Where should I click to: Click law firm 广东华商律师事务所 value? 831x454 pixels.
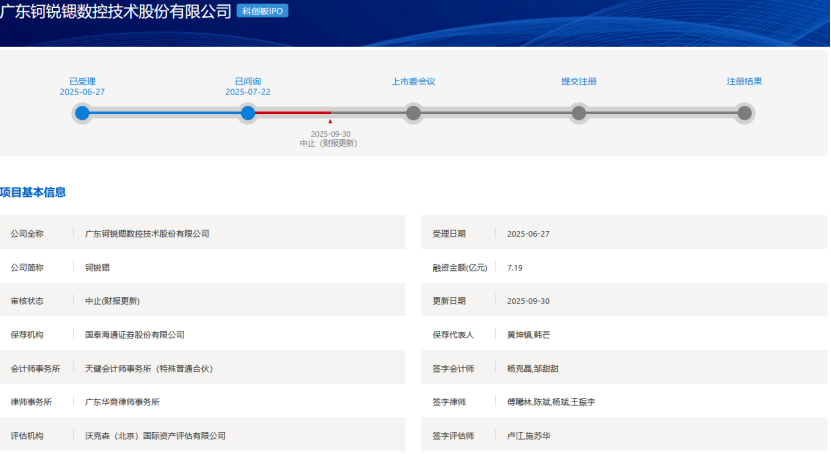pyautogui.click(x=122, y=402)
